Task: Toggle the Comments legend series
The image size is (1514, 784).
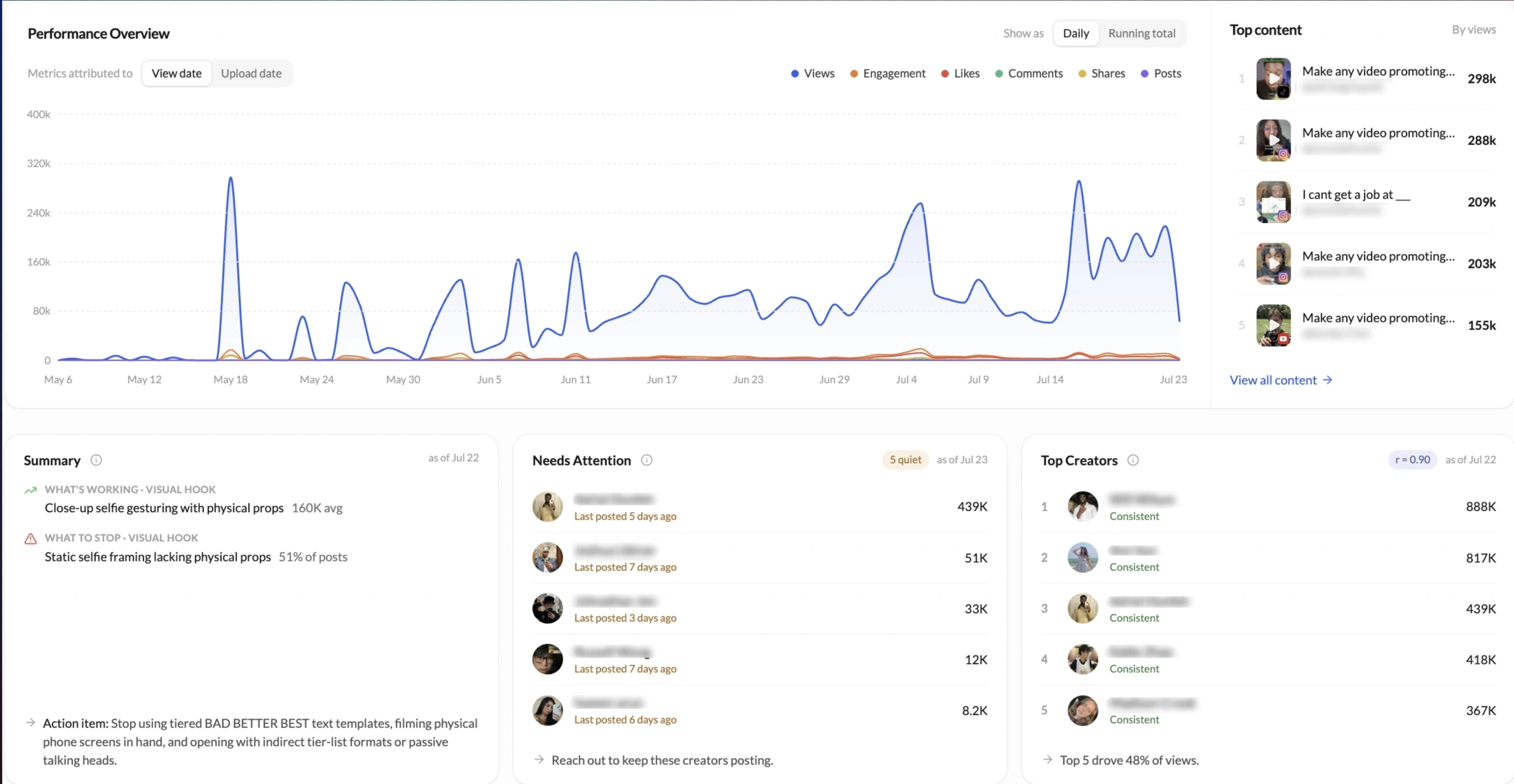Action: click(x=1028, y=74)
